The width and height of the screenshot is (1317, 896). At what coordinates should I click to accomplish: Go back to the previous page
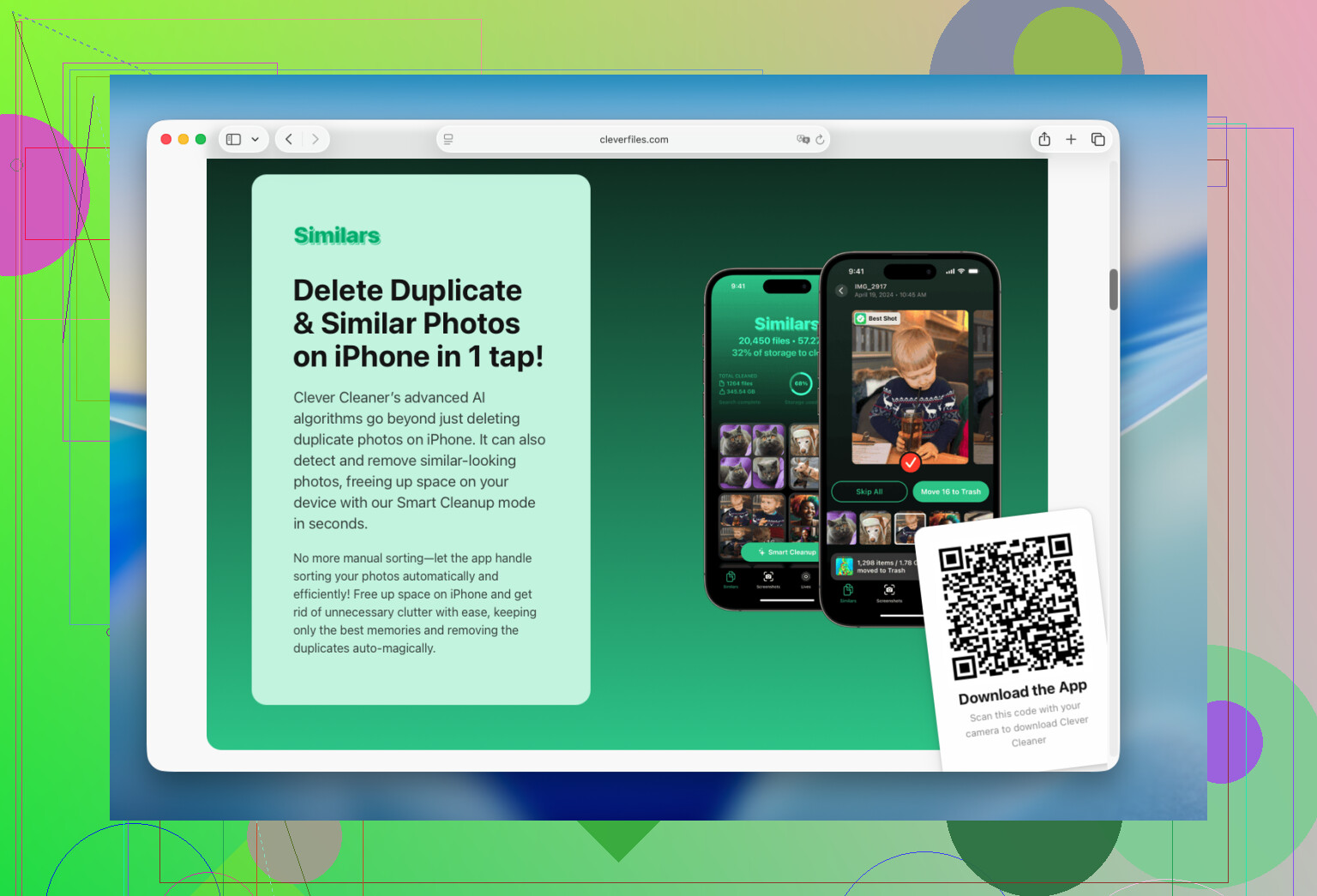(x=289, y=139)
